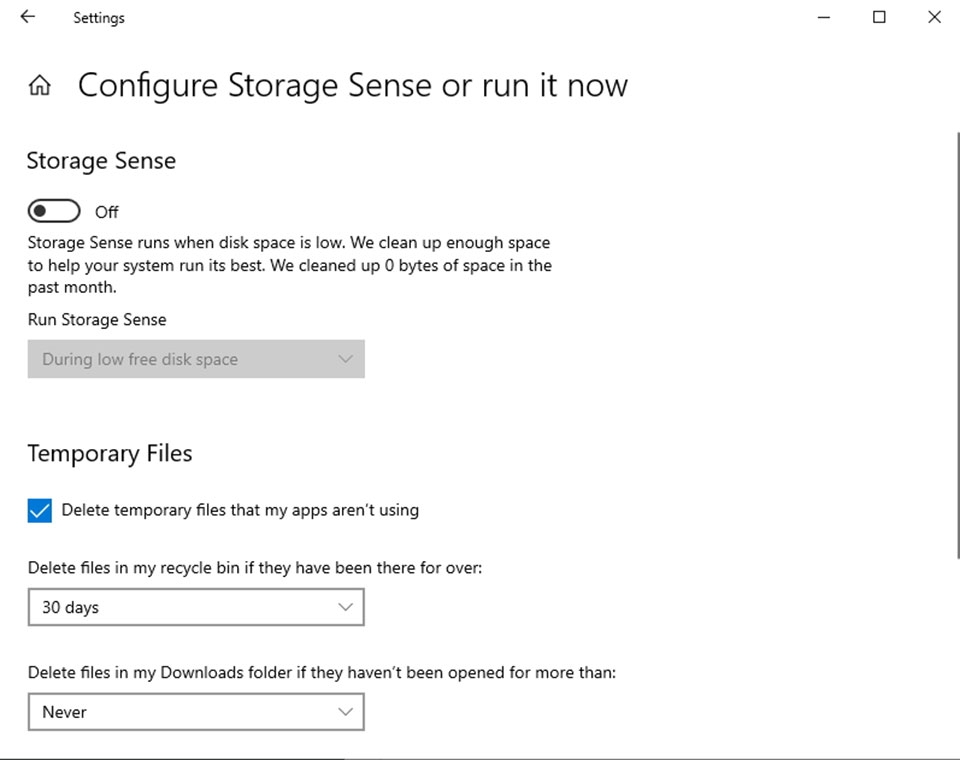
Task: Go to Settings home via house icon
Action: (x=40, y=86)
